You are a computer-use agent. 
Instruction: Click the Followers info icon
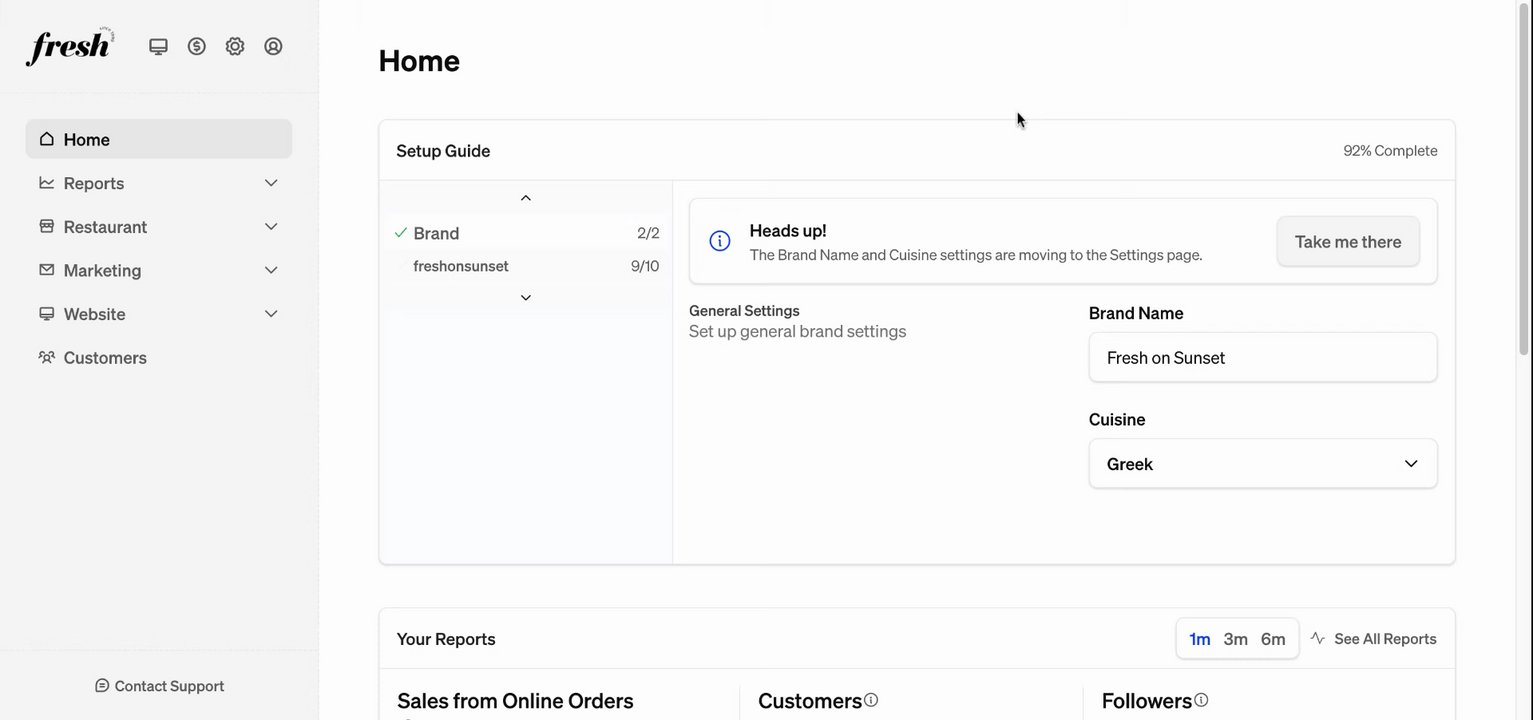(x=1201, y=700)
